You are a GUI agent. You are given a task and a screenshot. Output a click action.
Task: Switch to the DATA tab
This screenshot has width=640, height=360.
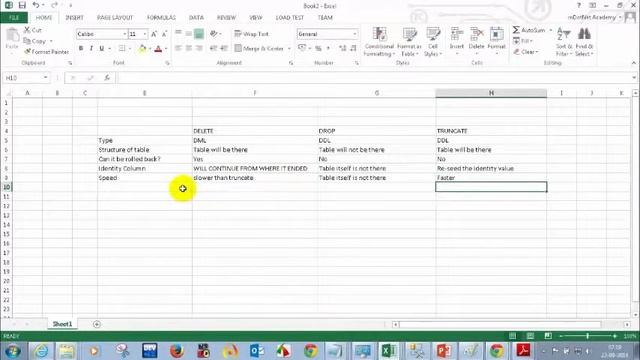tap(196, 18)
